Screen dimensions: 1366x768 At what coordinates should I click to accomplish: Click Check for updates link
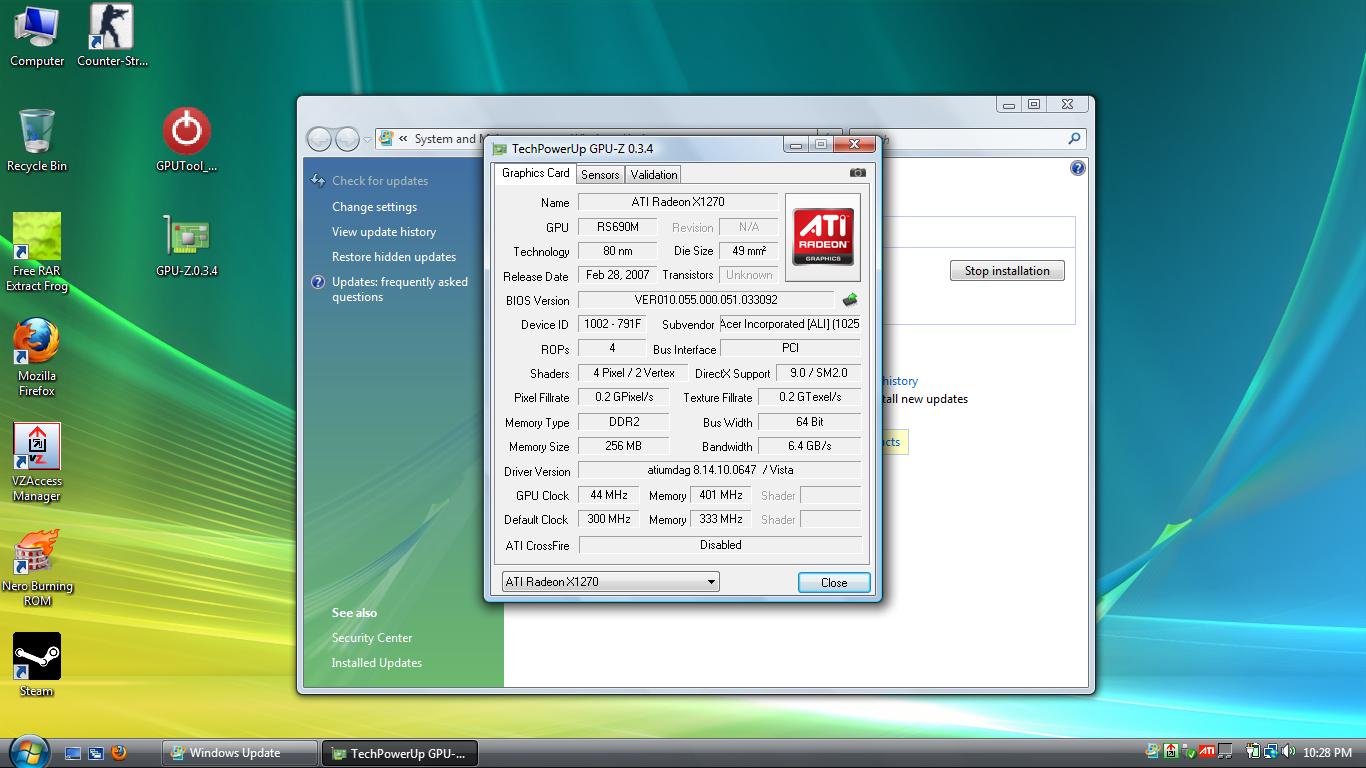380,181
